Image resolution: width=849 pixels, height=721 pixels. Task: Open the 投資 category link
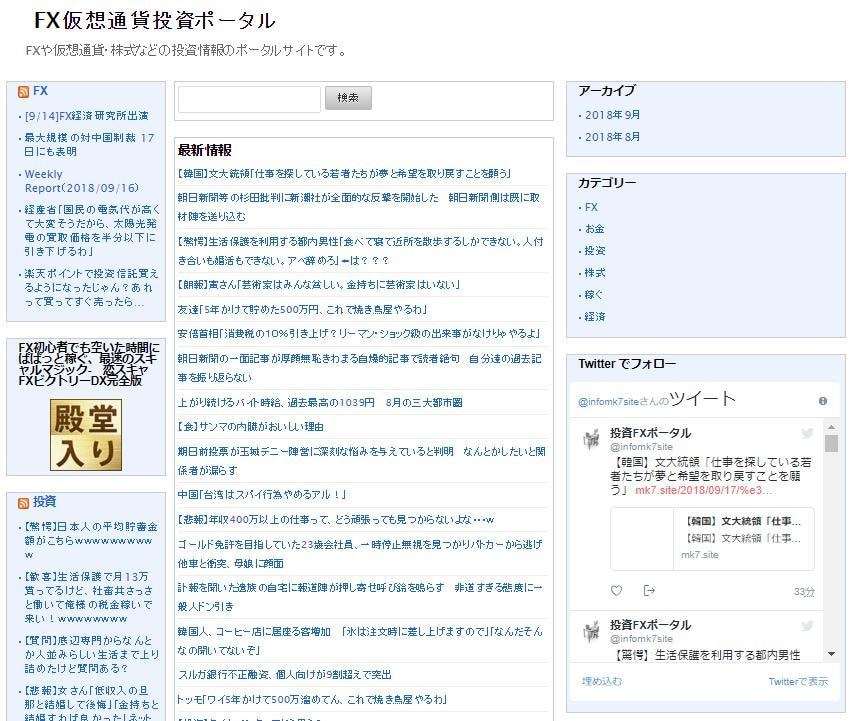click(x=595, y=251)
